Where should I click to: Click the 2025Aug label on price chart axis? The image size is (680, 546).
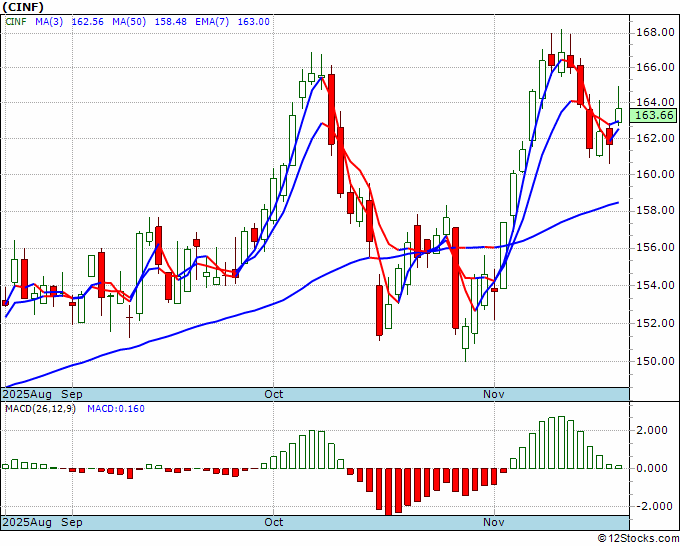click(x=27, y=394)
